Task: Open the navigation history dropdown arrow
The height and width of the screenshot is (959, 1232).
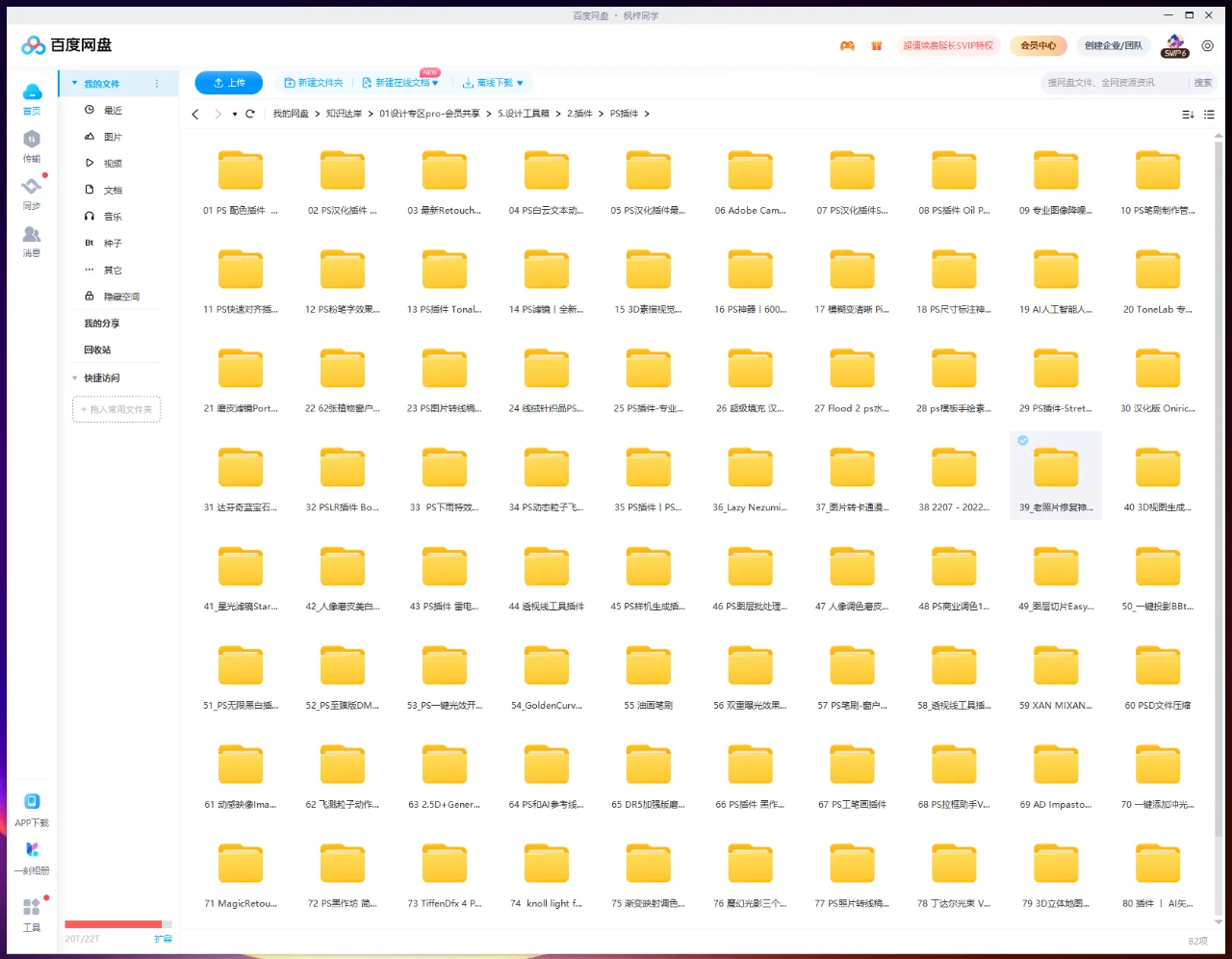Action: point(235,115)
